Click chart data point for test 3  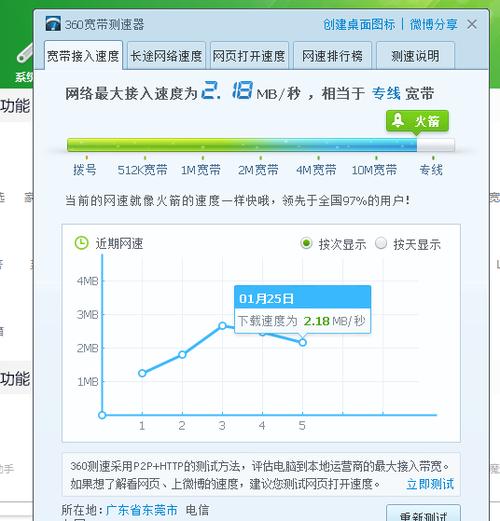pyautogui.click(x=222, y=326)
